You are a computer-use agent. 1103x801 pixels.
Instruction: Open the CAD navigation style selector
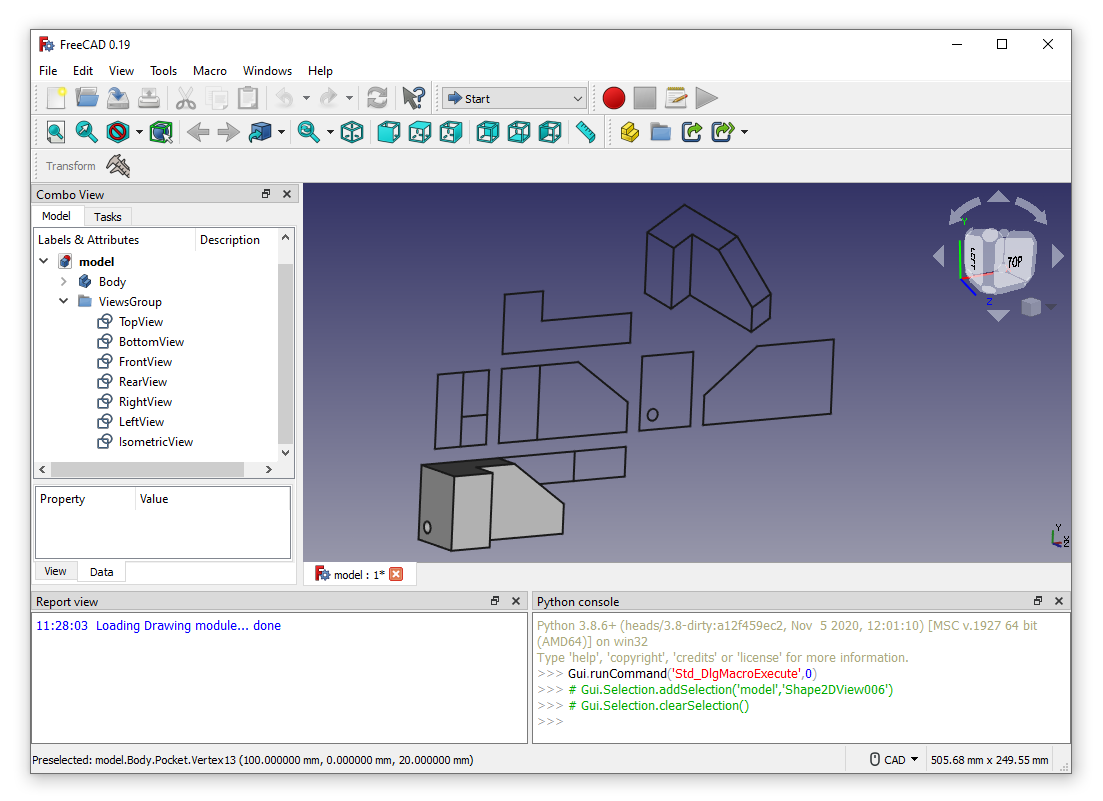tap(894, 760)
